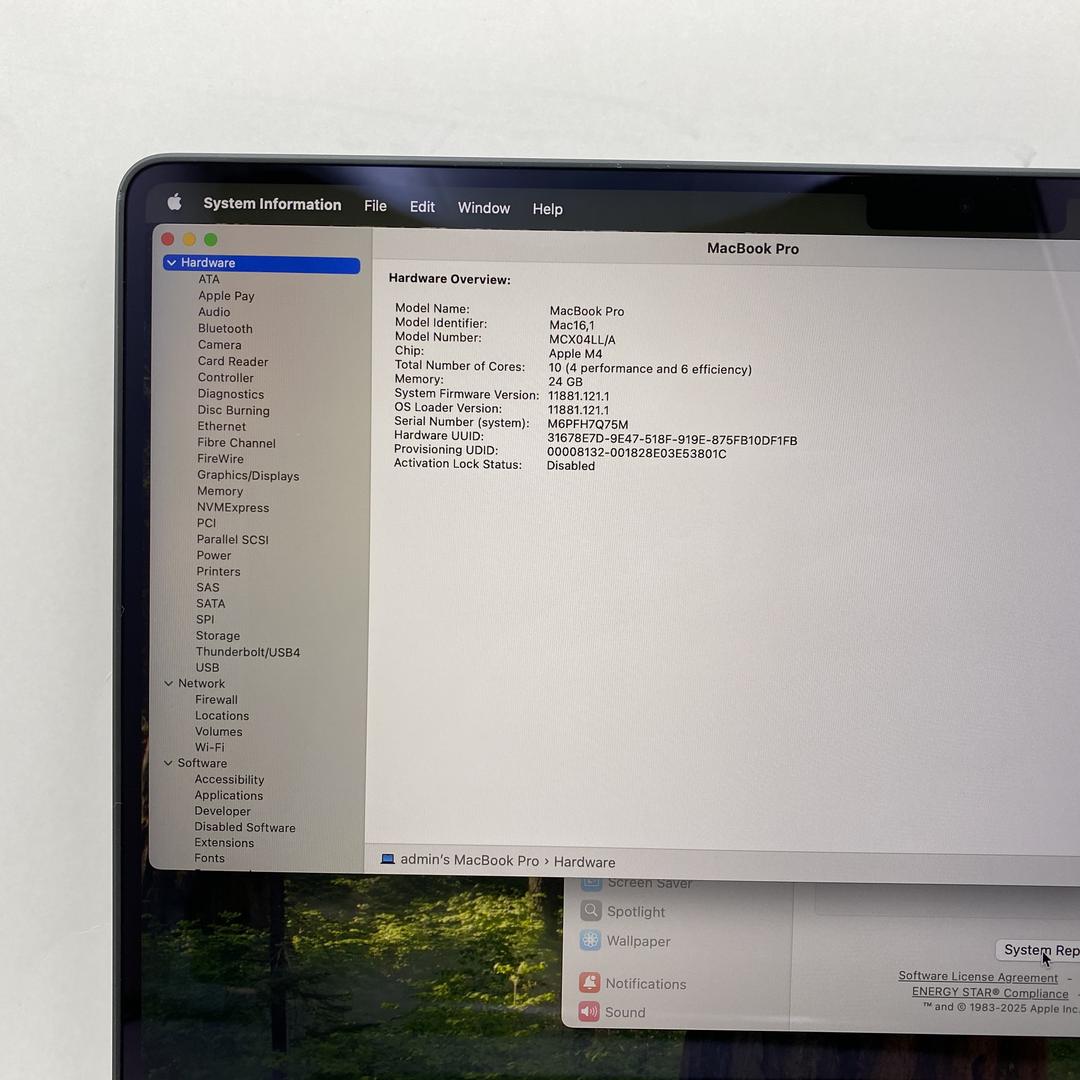Select PCI in the sidebar
This screenshot has width=1080, height=1080.
[x=206, y=523]
